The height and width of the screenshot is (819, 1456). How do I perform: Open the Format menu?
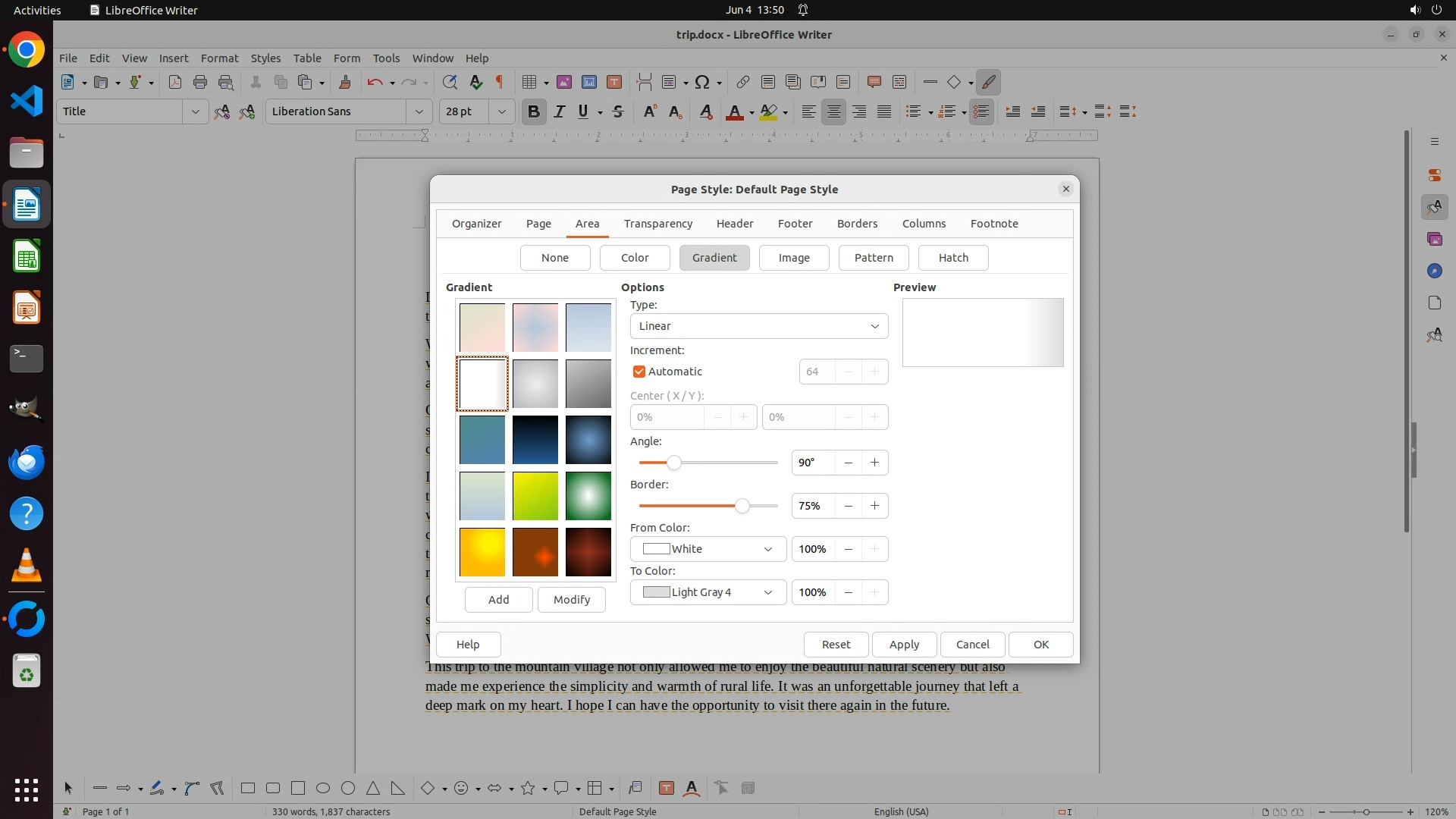(x=219, y=58)
